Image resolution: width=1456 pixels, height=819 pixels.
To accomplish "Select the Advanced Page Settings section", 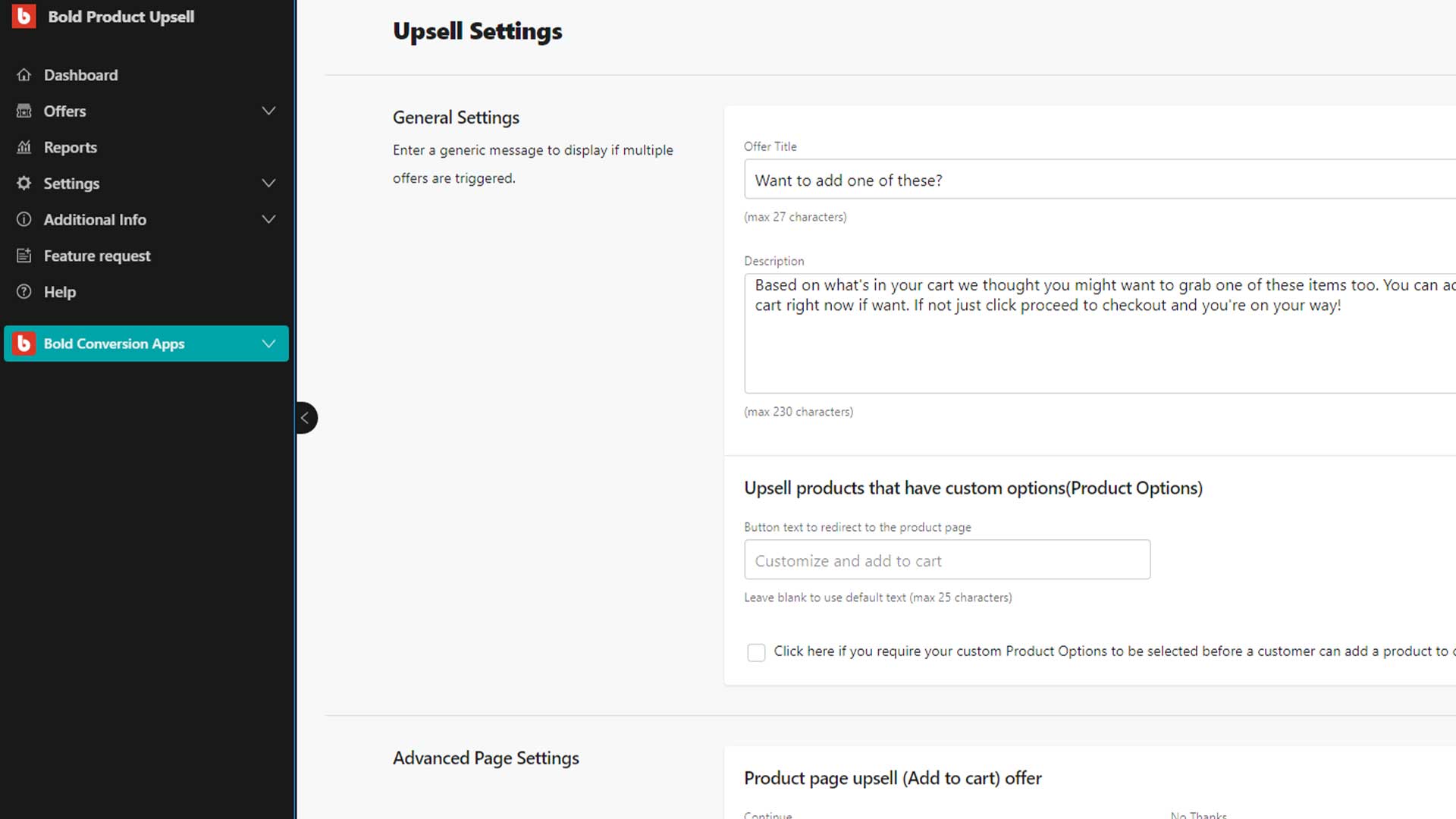I will (486, 758).
